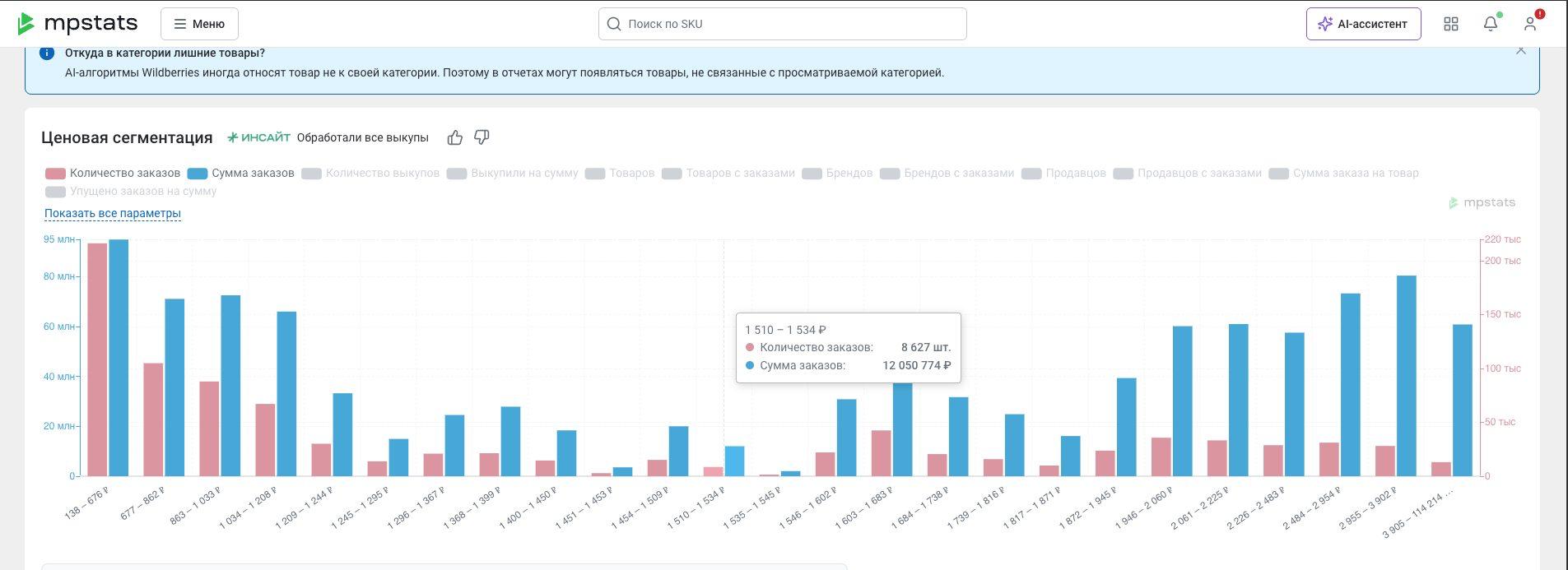Click the x-axis label 1 034 – 1 208 ₽
The image size is (1568, 570).
click(x=248, y=507)
